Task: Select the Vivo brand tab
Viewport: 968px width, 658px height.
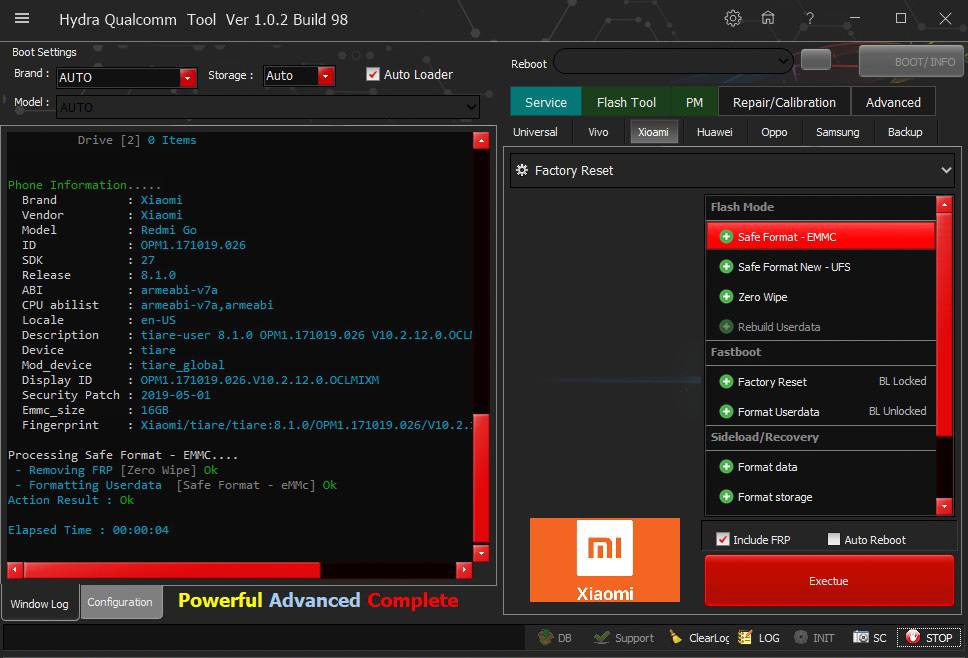Action: (x=598, y=132)
